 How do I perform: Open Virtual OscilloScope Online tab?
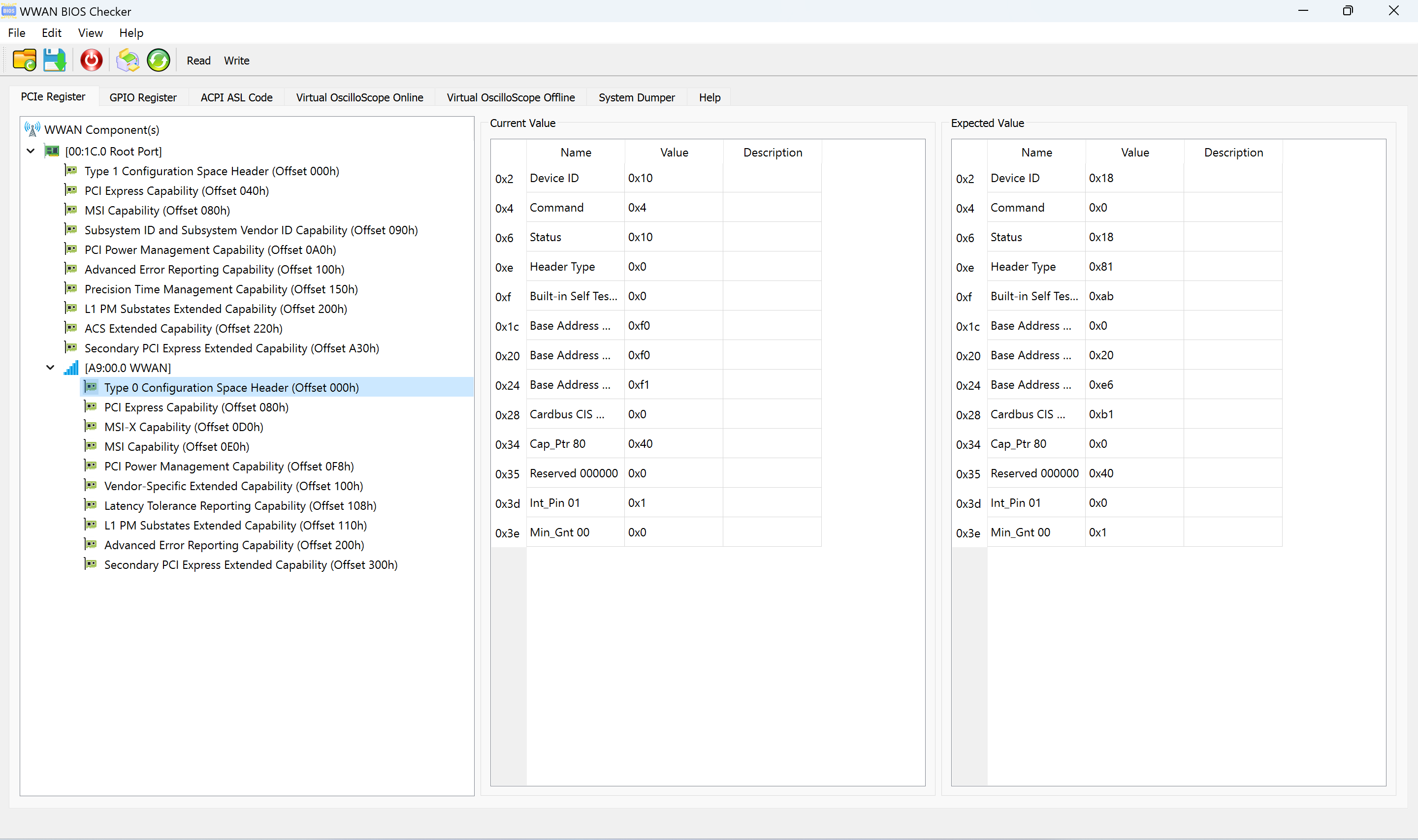(359, 97)
